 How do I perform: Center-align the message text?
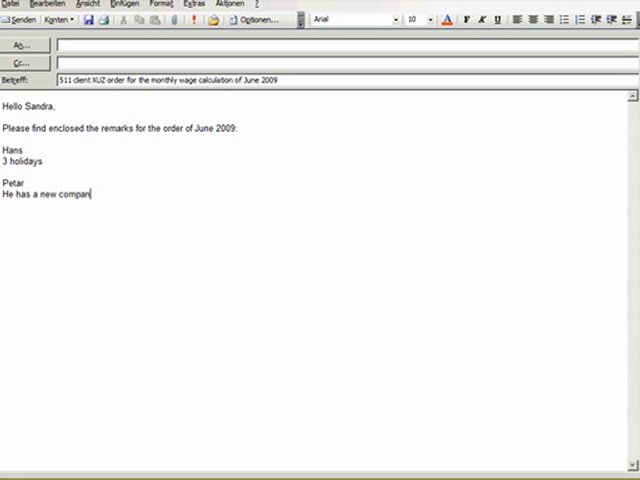click(x=533, y=20)
